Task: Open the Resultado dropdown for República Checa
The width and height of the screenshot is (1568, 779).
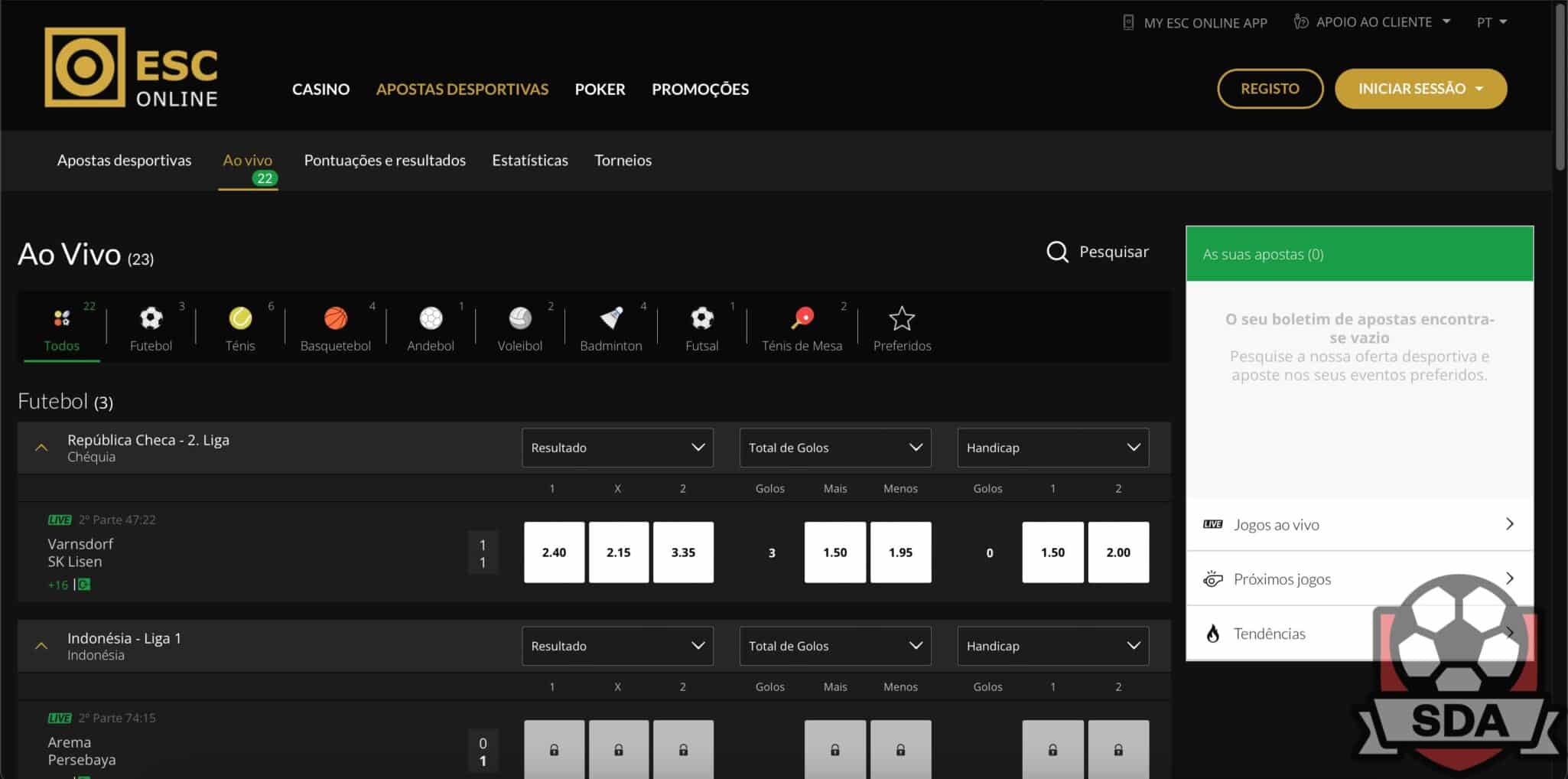Action: pos(617,448)
